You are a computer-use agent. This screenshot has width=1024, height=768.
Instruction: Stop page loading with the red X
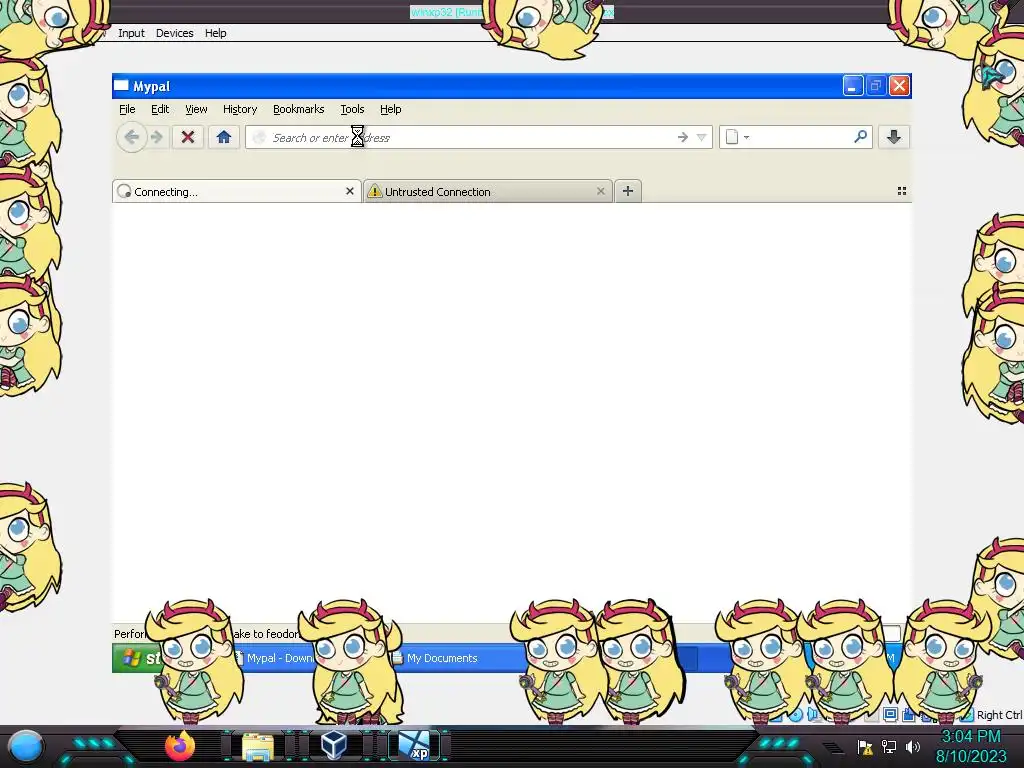[x=188, y=137]
